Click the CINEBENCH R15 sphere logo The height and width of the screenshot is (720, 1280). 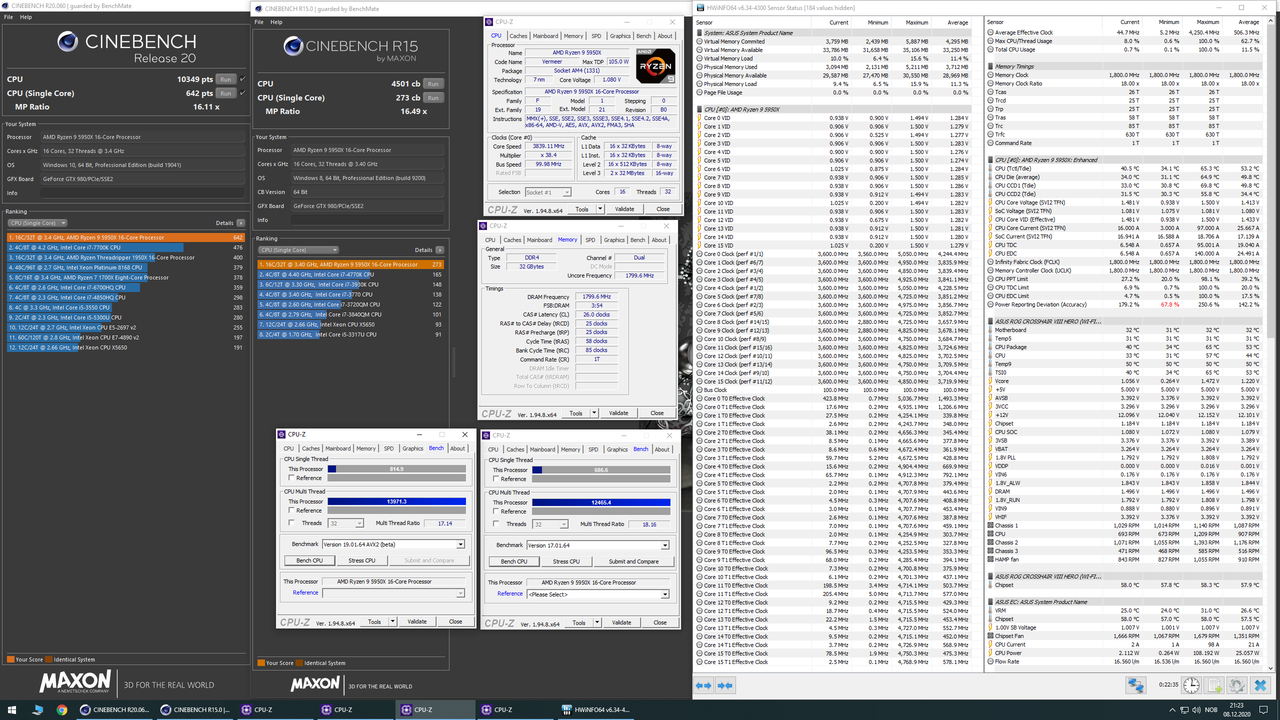[x=294, y=46]
